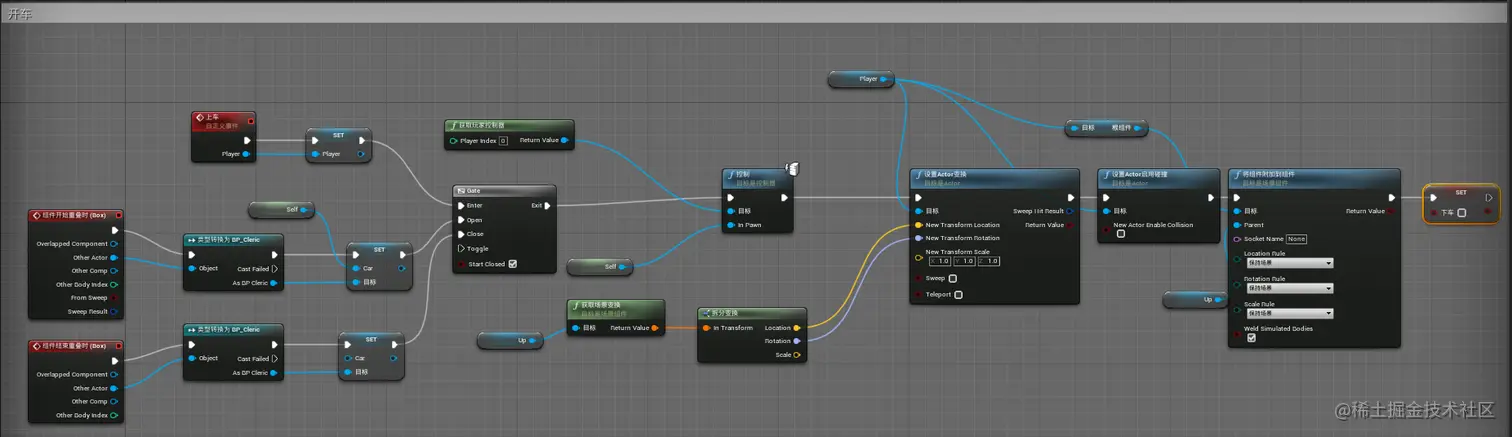This screenshot has width=1512, height=437.
Task: Select the 控制 node title
Action: [x=742, y=174]
